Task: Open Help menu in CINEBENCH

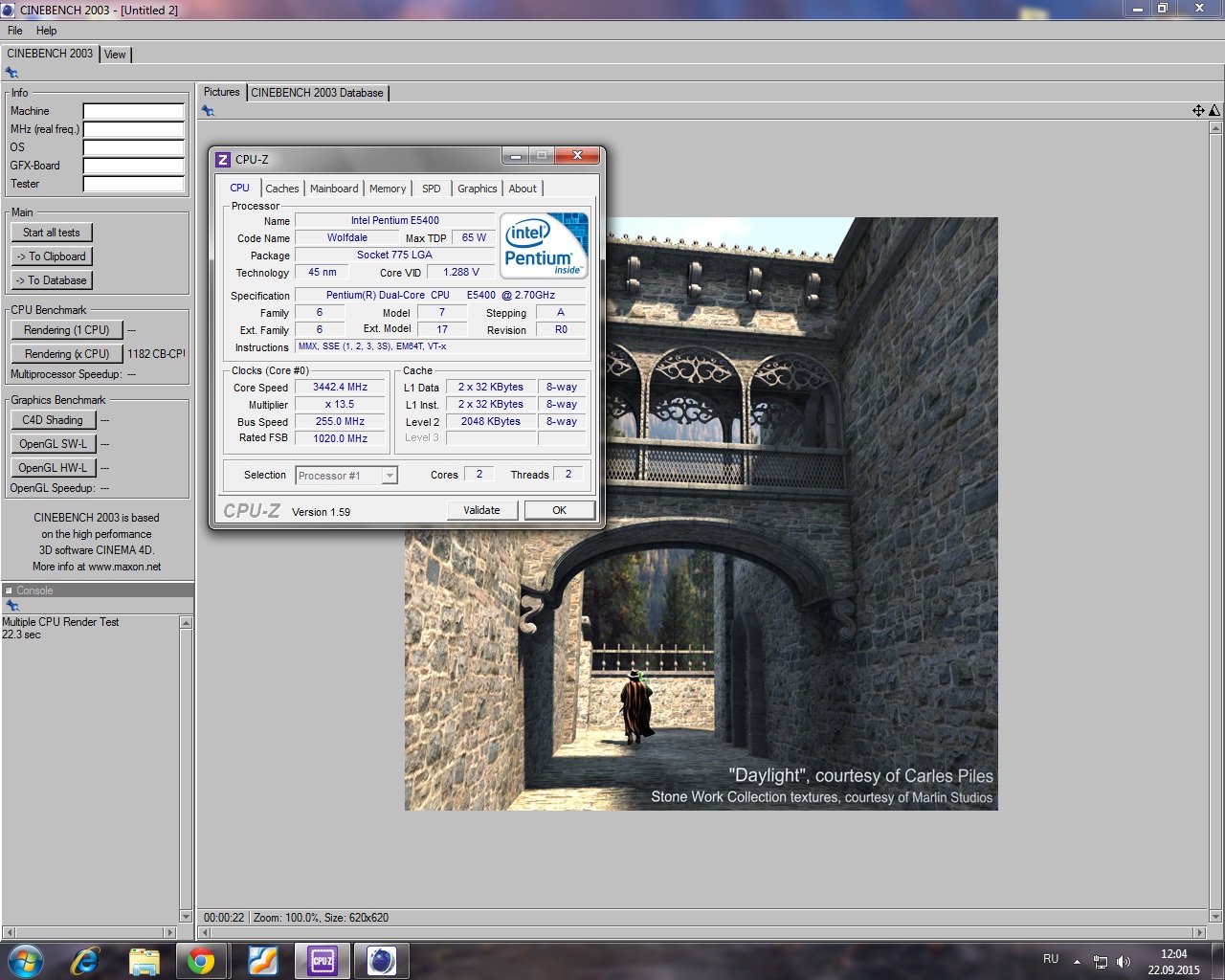Action: coord(46,31)
